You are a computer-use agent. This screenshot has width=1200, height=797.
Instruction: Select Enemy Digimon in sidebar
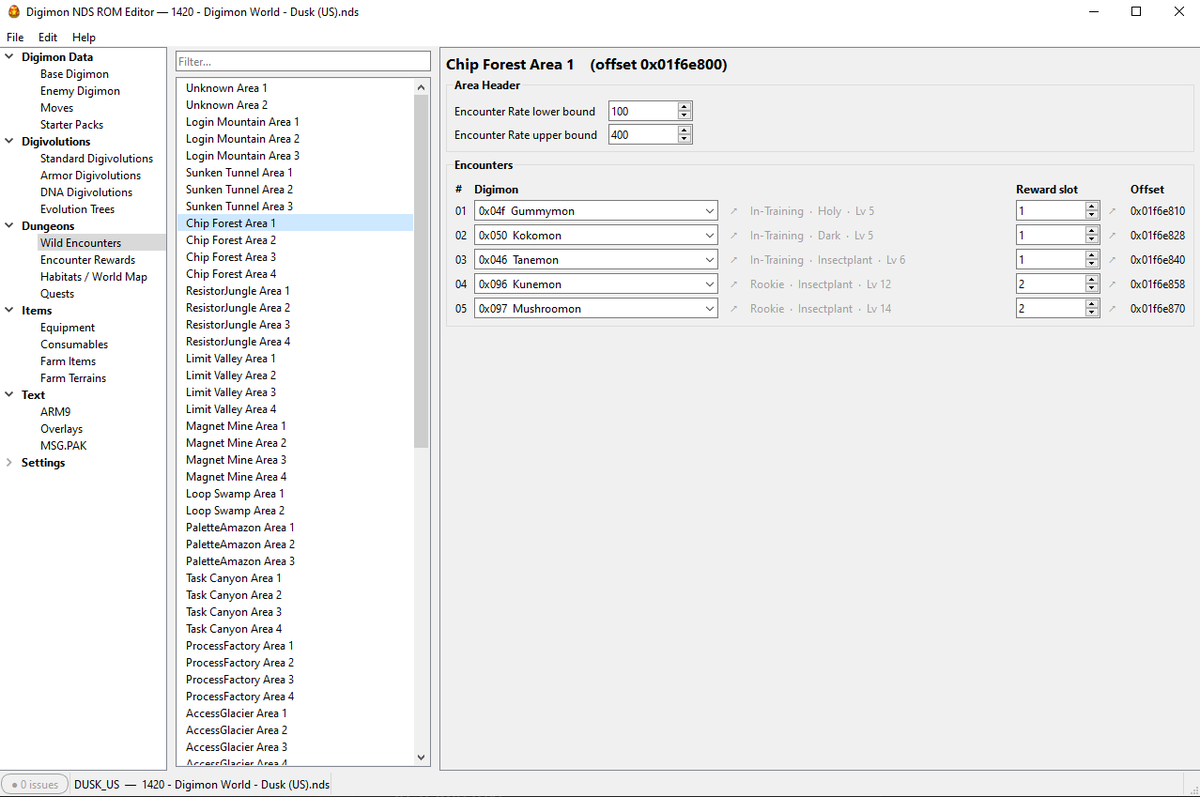point(80,91)
